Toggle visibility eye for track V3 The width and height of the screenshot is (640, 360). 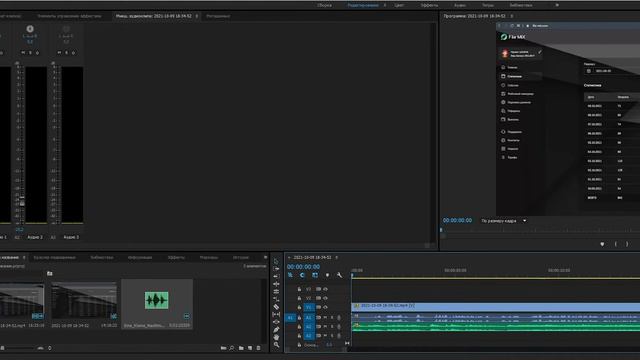coord(325,289)
